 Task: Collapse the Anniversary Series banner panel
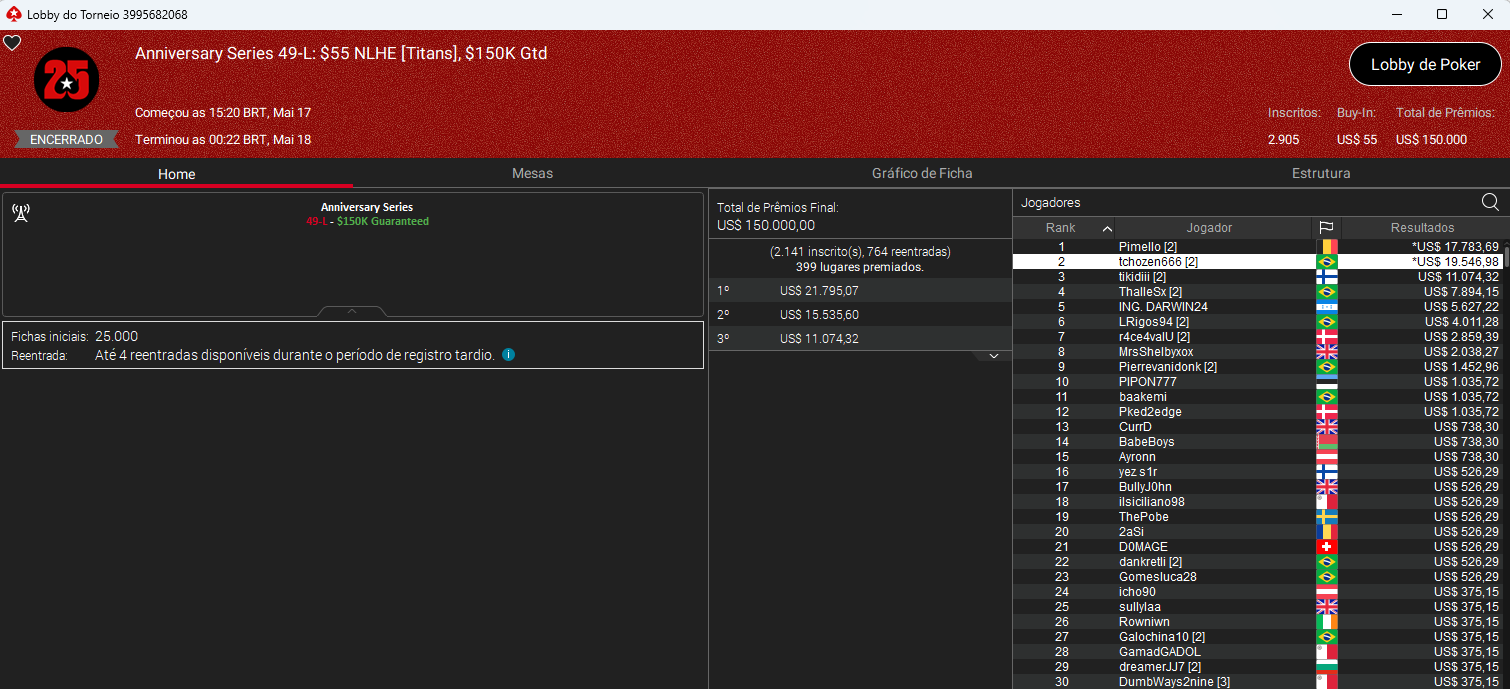tap(352, 311)
